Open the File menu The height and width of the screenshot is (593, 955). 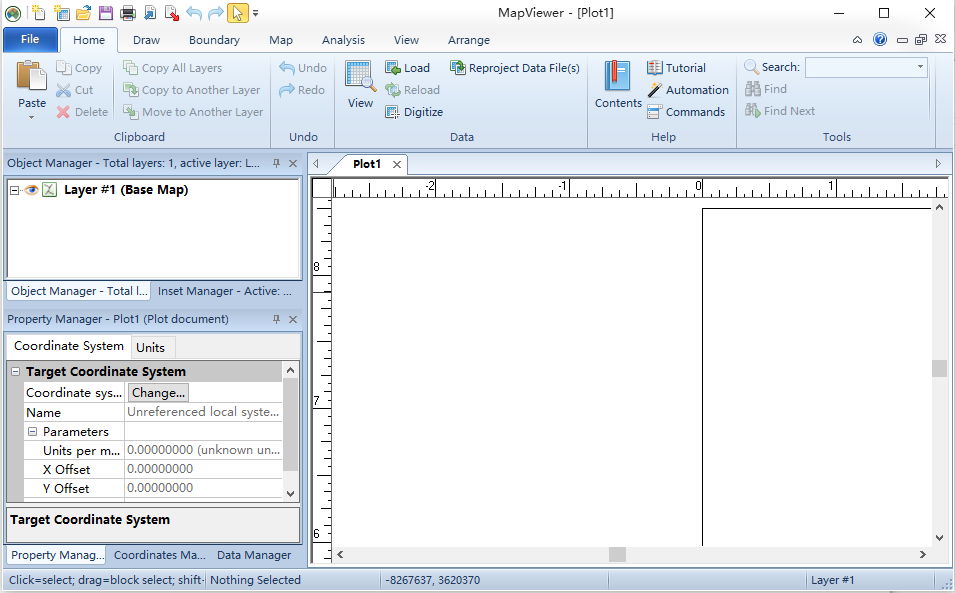(x=30, y=40)
